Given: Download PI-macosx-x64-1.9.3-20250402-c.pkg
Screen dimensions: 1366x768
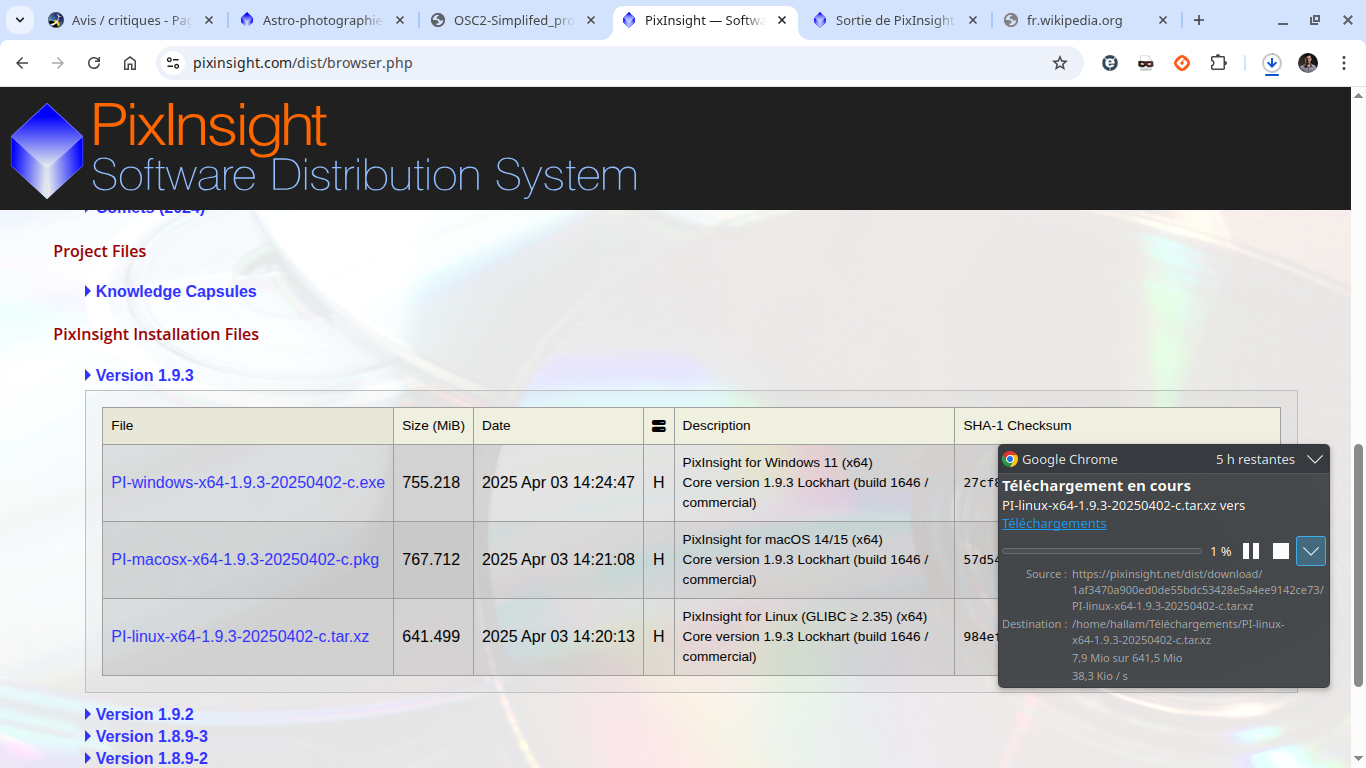Looking at the screenshot, I should pyautogui.click(x=245, y=559).
